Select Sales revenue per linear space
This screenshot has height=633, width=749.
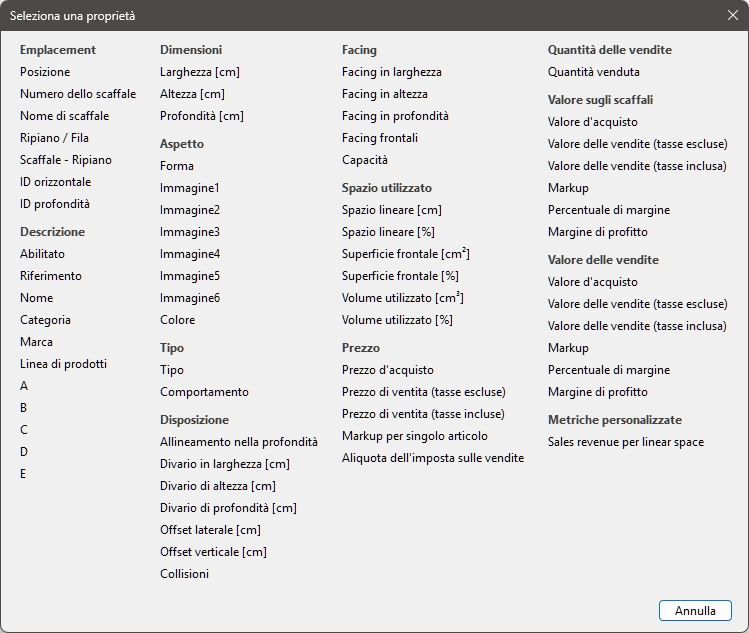point(625,442)
